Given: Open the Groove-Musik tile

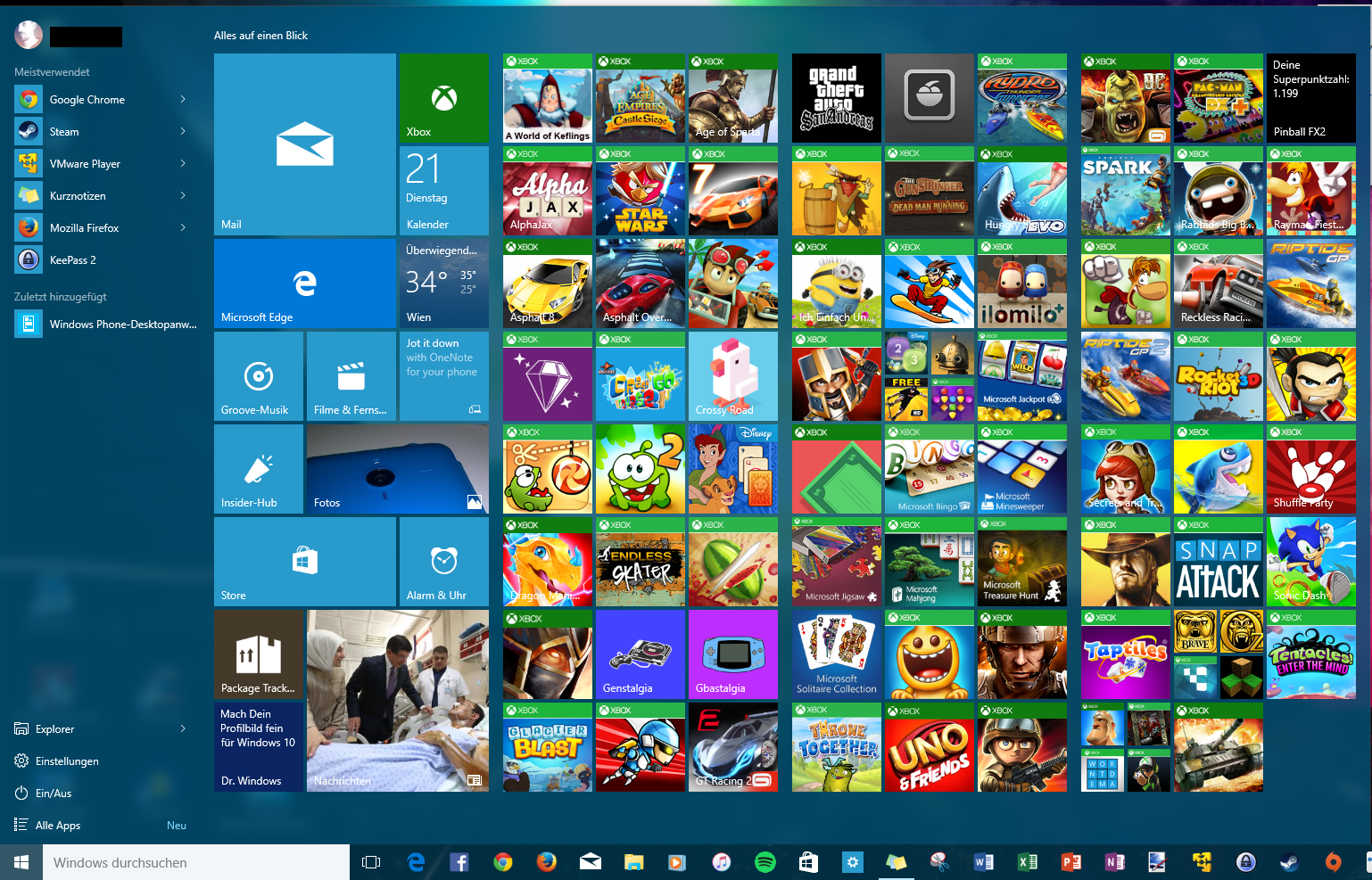Looking at the screenshot, I should point(259,376).
